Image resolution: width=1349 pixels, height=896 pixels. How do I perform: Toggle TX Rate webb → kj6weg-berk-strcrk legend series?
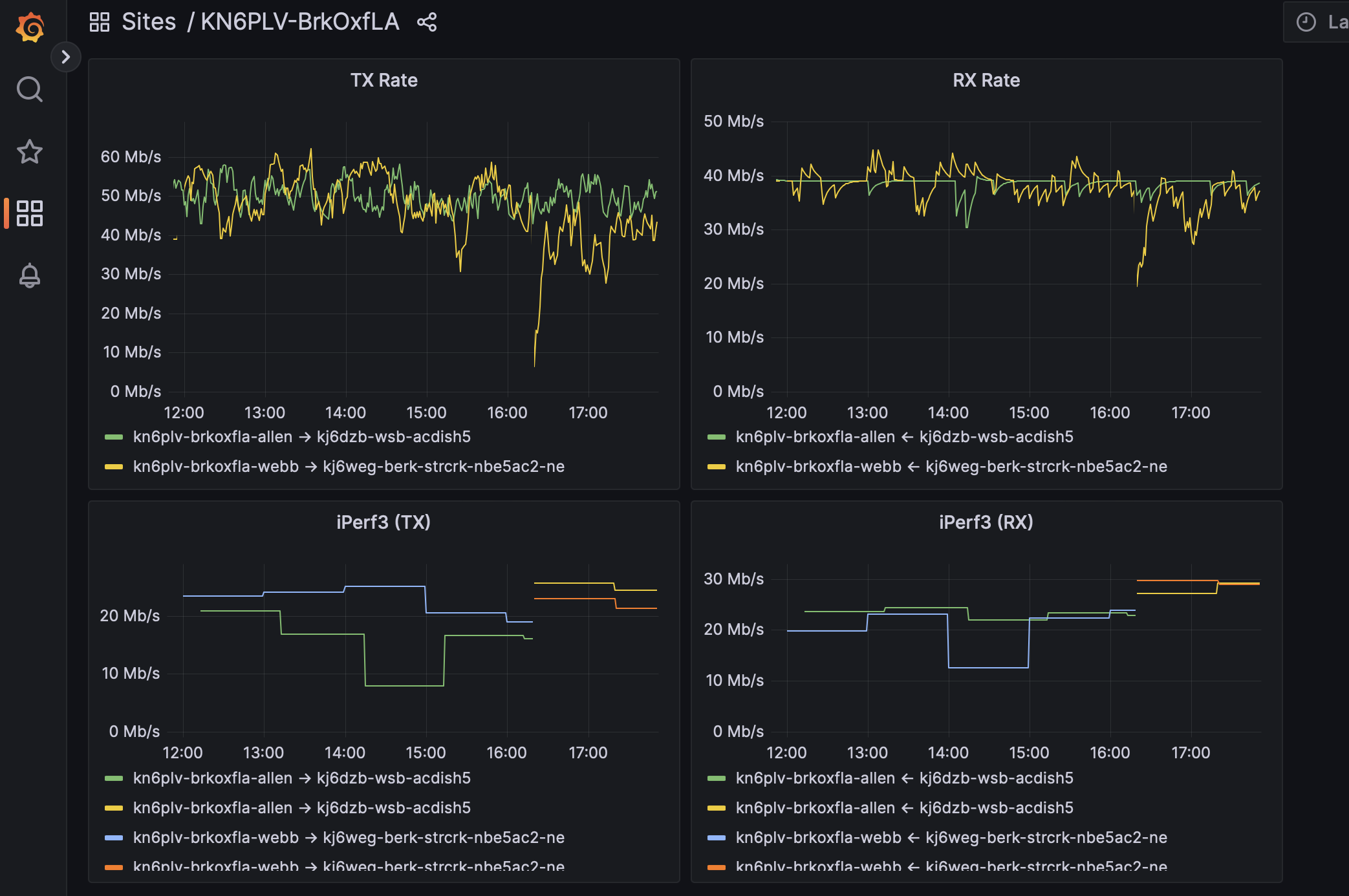pos(349,467)
